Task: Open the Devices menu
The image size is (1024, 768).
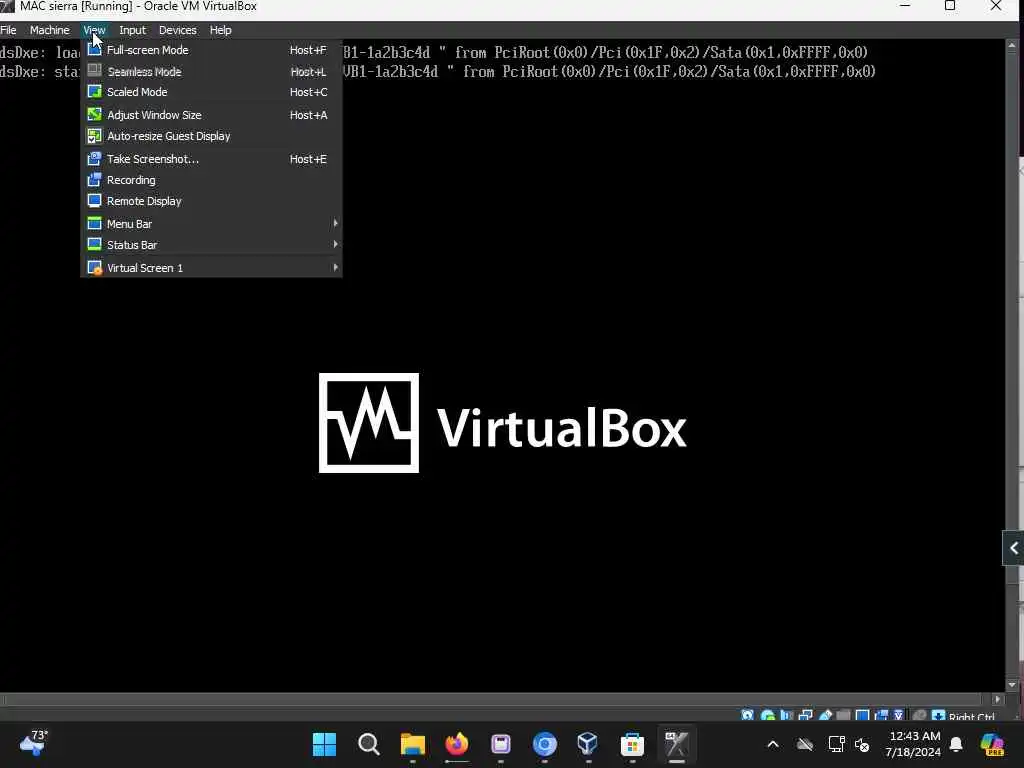Action: pyautogui.click(x=178, y=30)
